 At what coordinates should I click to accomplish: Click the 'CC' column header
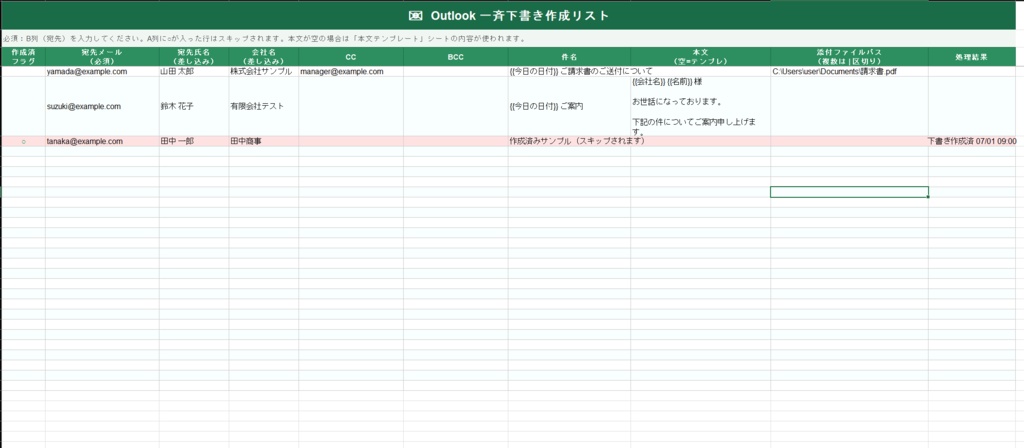(x=351, y=56)
